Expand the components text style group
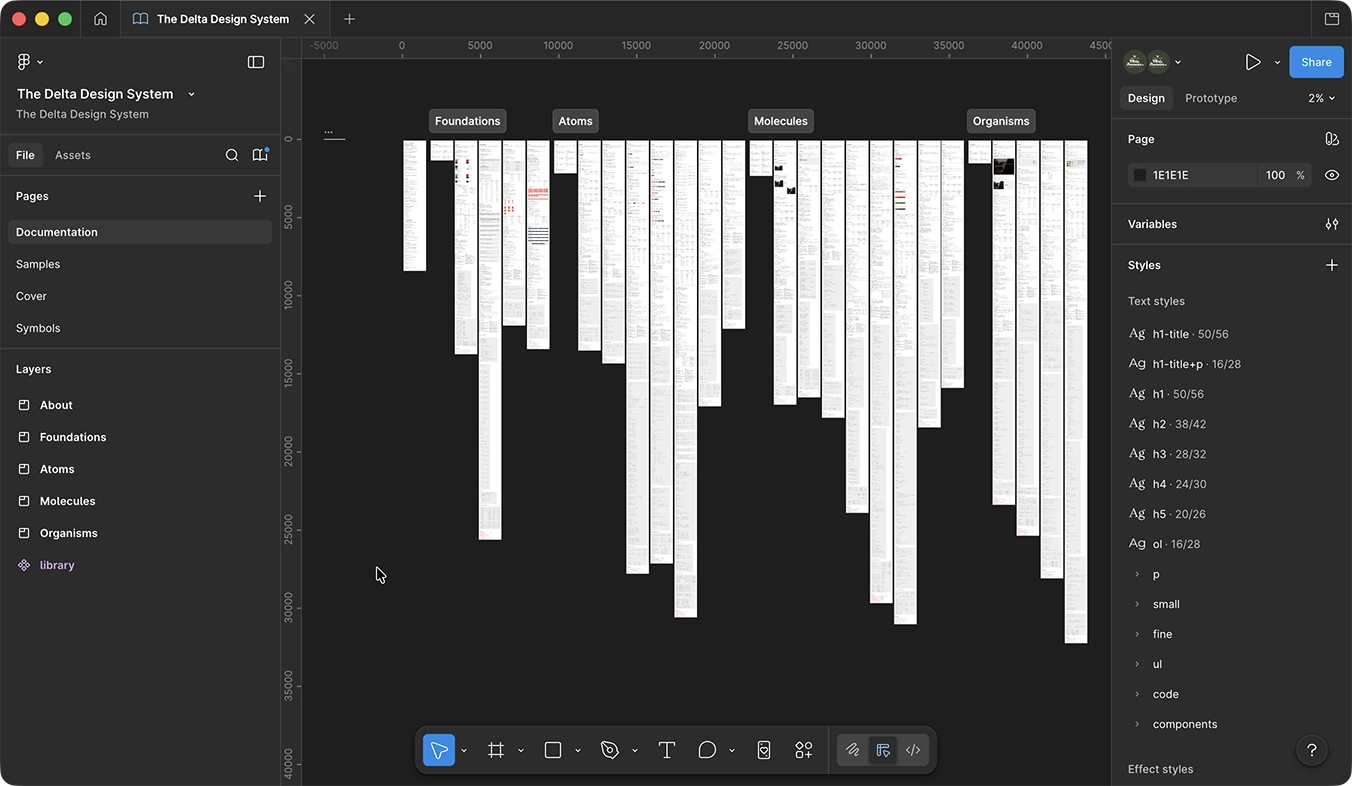 tap(1137, 724)
